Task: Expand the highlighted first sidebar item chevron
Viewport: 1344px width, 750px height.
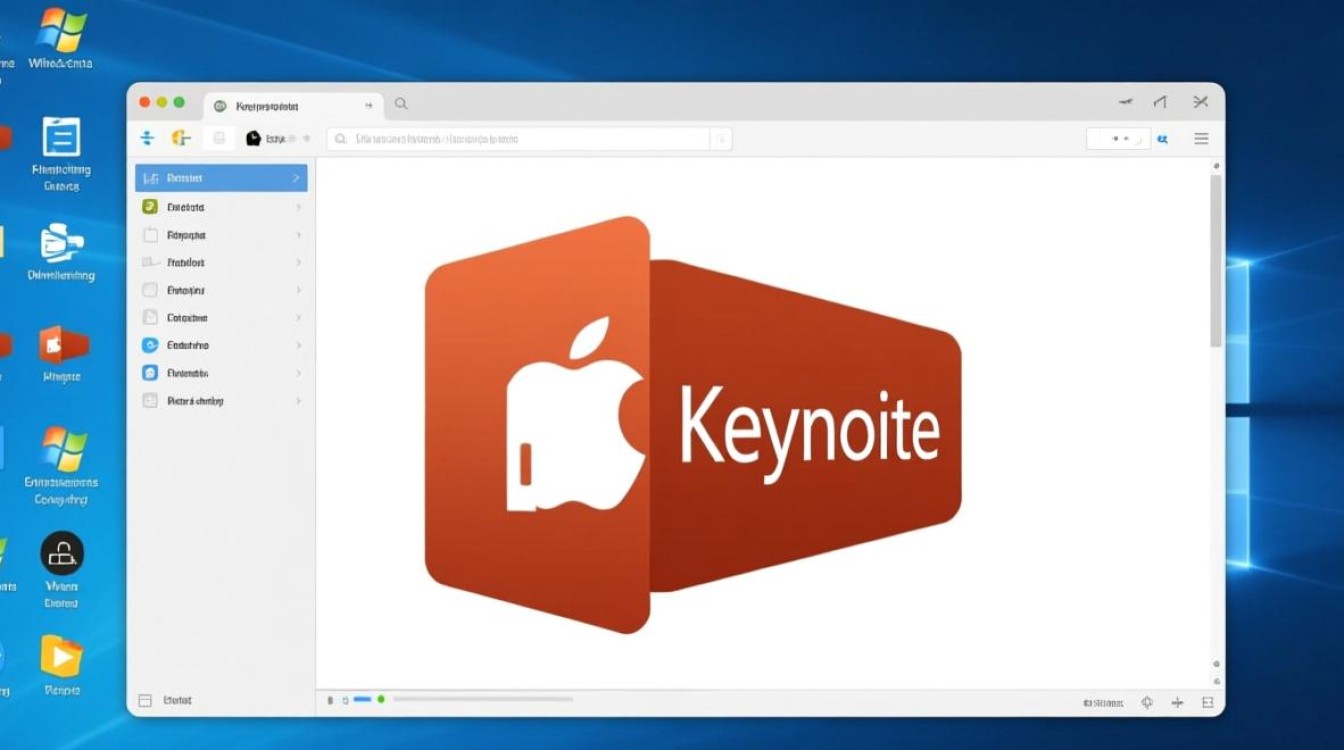Action: point(296,178)
